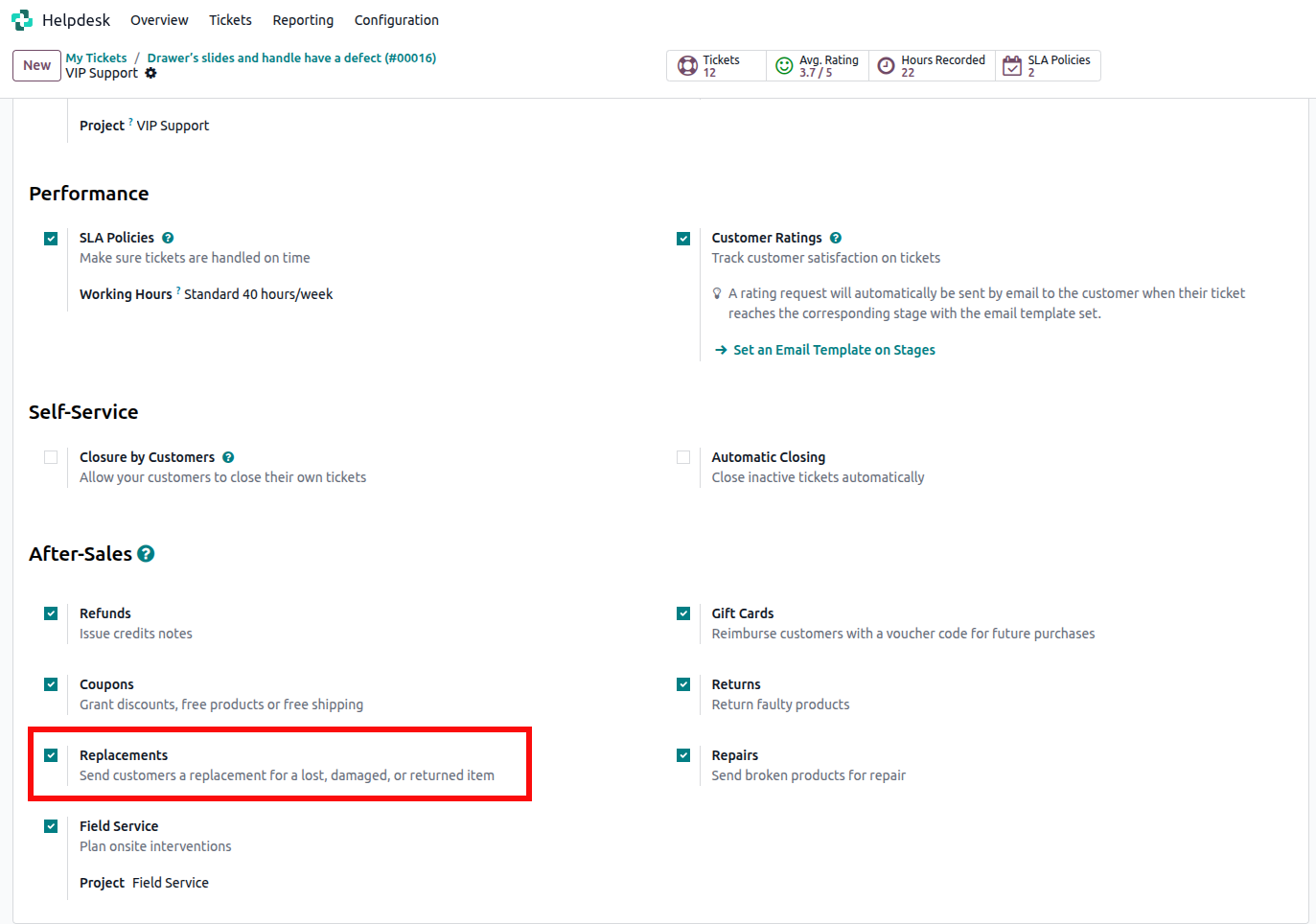Click the SLA Policies help question mark

coord(168,238)
